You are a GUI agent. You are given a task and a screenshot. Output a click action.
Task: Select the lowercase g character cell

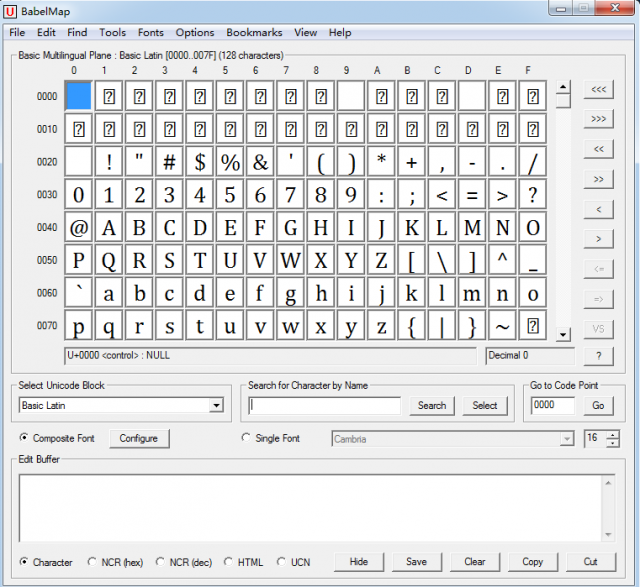pos(290,293)
